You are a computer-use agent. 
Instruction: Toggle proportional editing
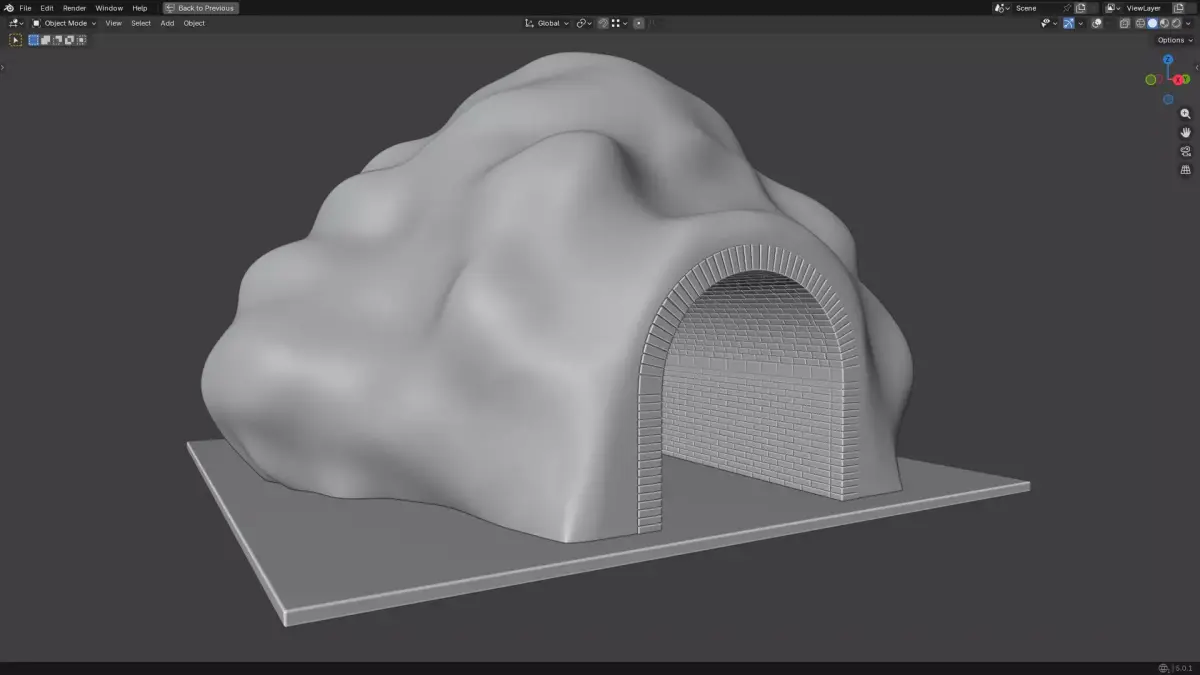pos(639,23)
